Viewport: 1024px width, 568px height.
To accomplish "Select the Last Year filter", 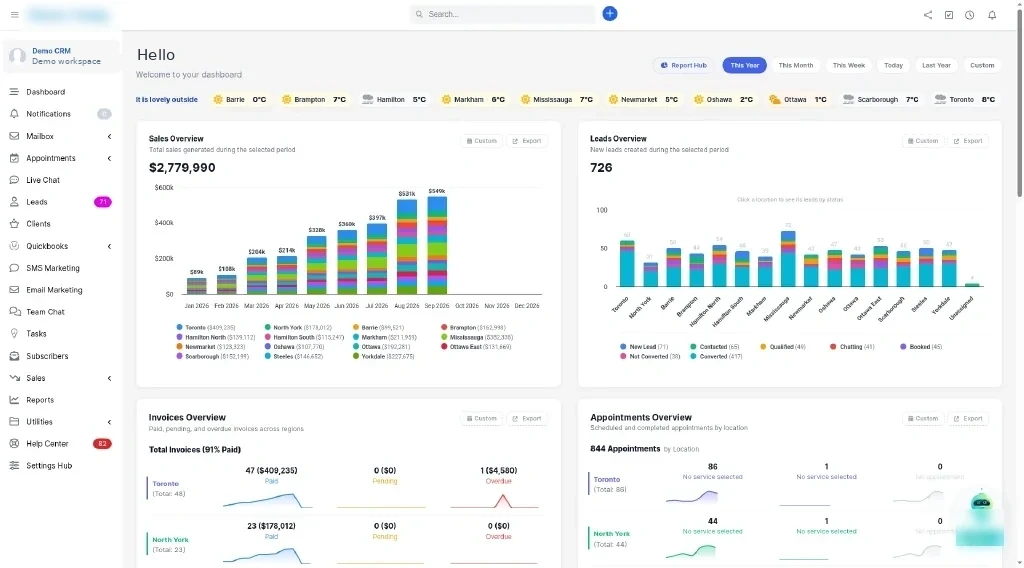I will coord(936,65).
